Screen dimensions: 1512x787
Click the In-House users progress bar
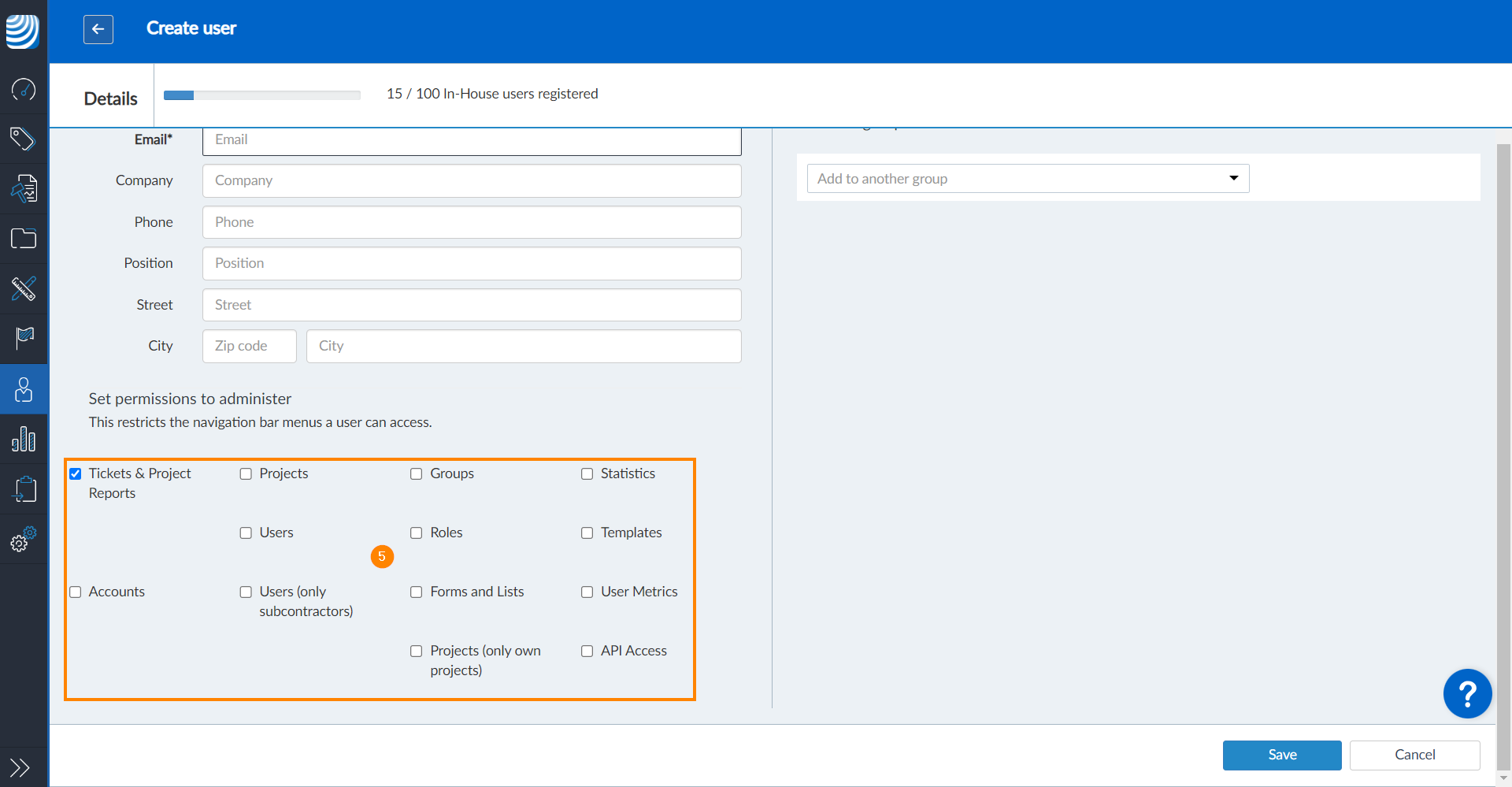pyautogui.click(x=261, y=95)
